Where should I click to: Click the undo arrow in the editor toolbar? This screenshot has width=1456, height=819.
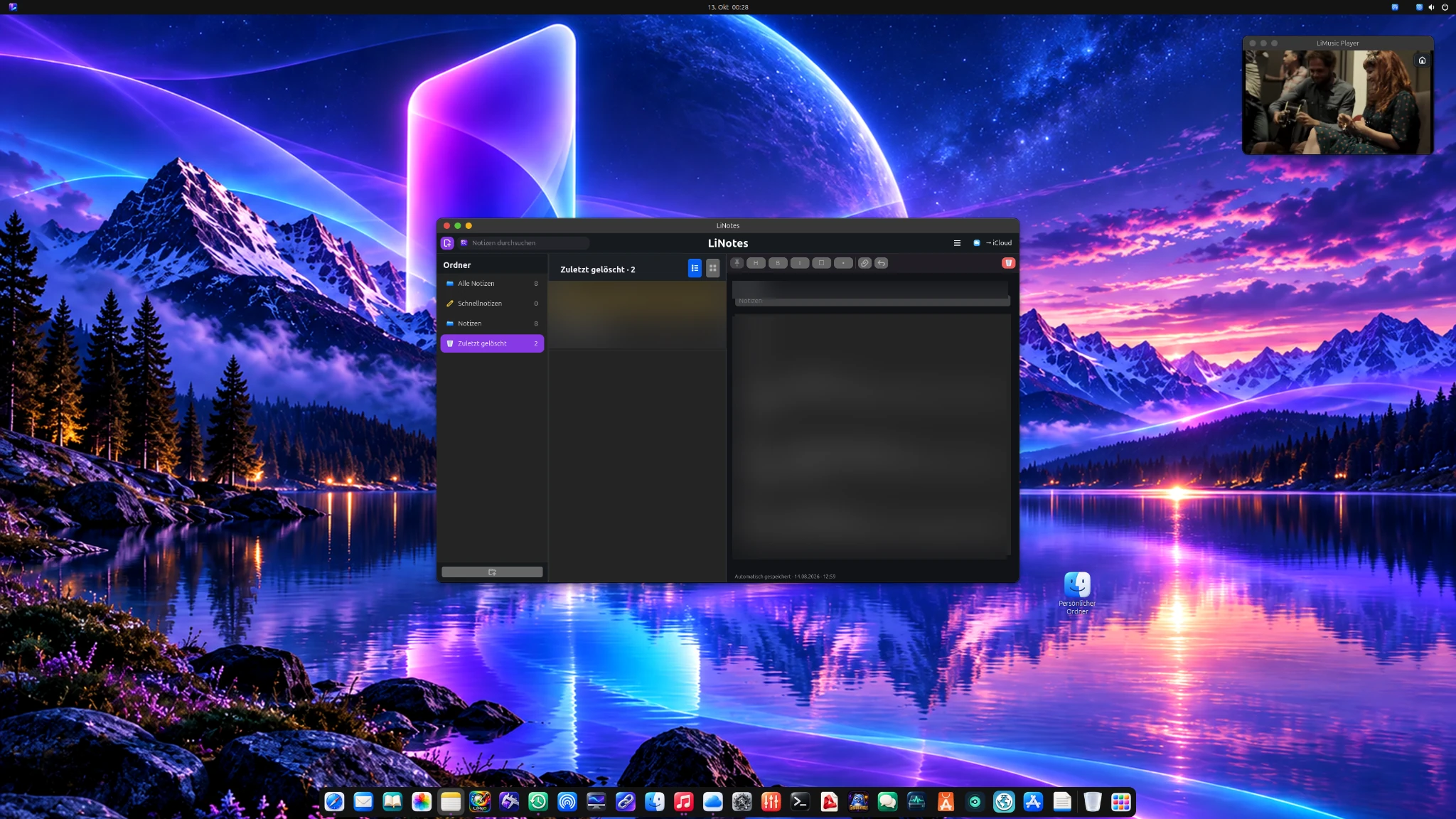tap(882, 263)
